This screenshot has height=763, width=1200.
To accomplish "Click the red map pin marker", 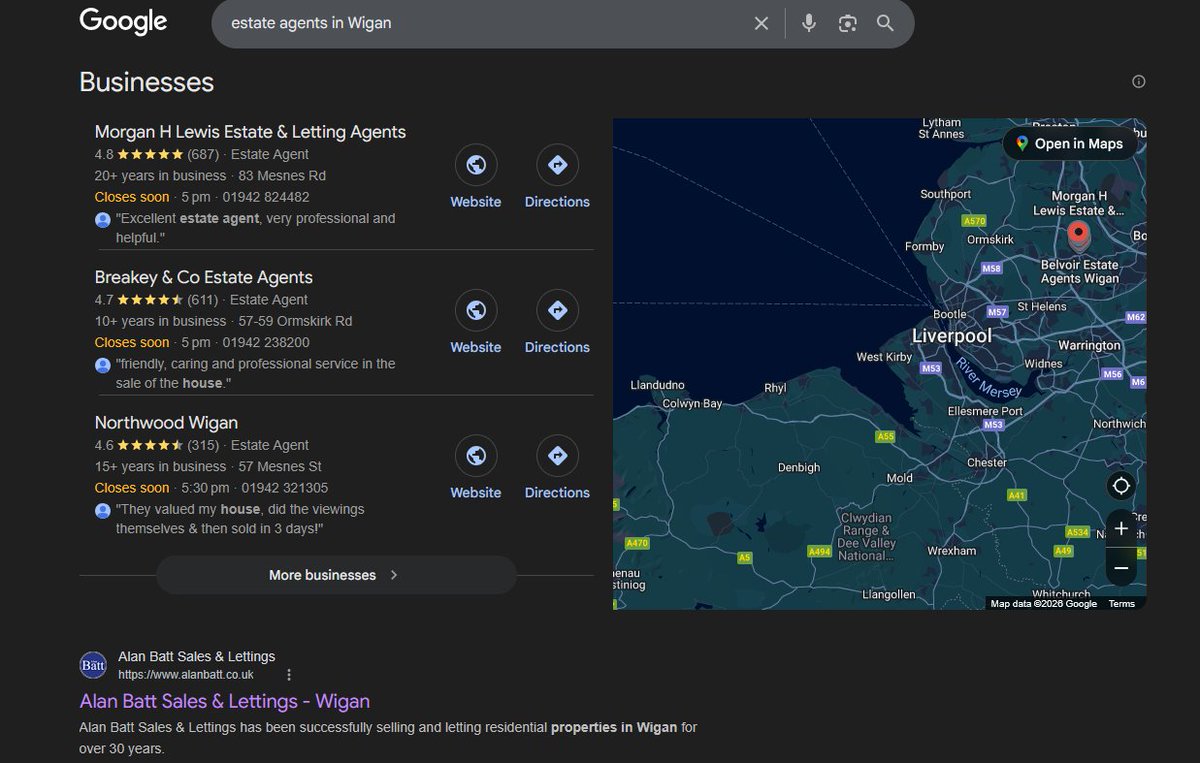I will (x=1078, y=236).
